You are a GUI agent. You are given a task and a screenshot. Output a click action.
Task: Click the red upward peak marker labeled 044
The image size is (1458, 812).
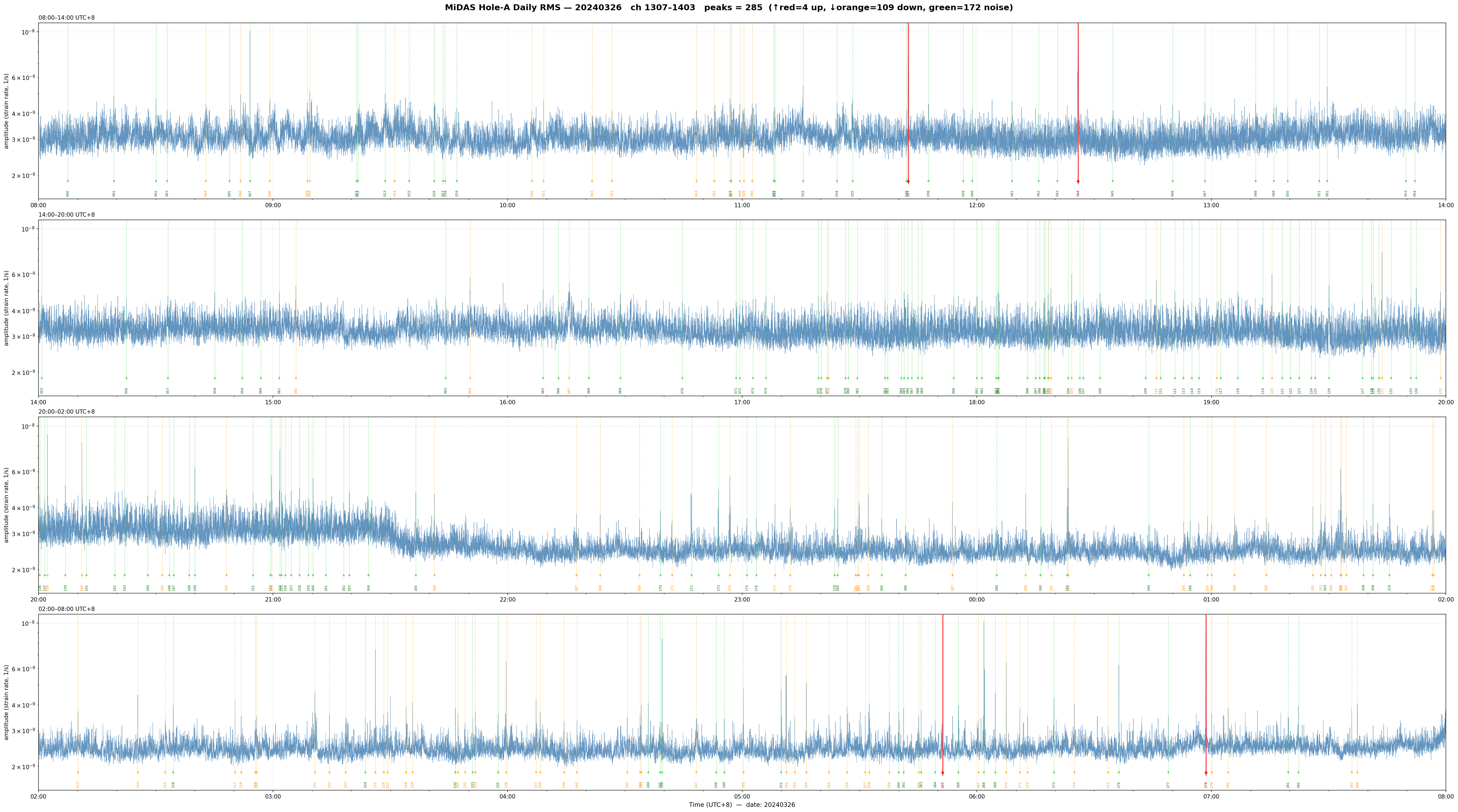pos(1078,181)
